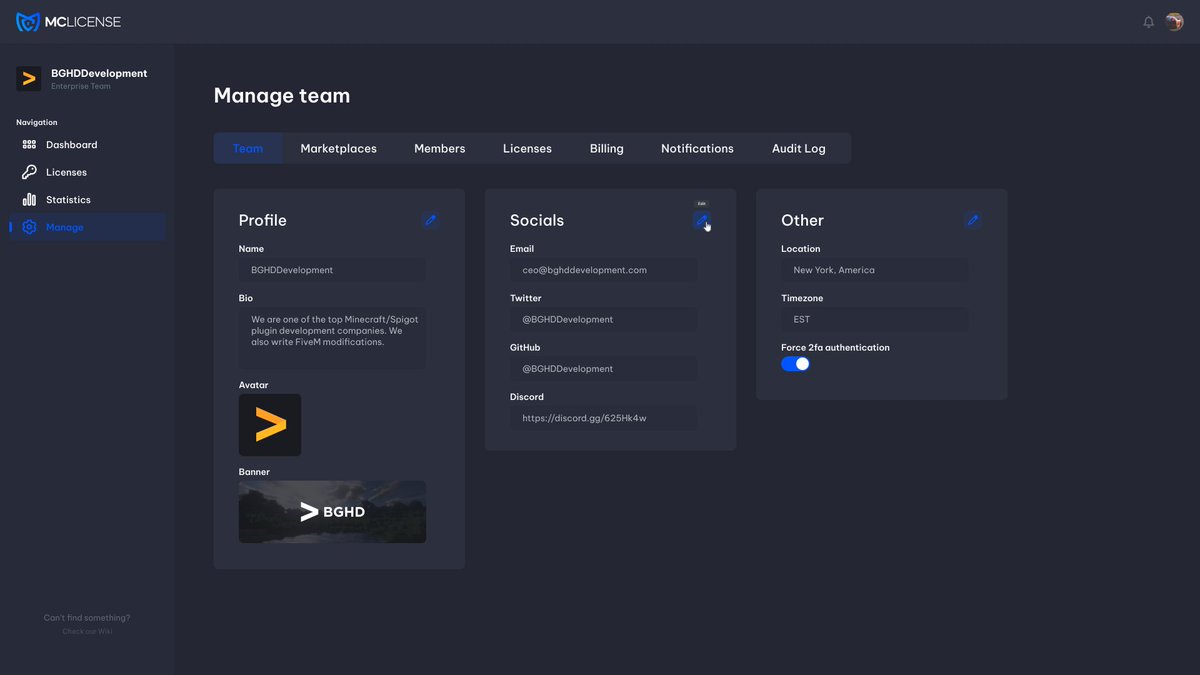Click the Twitter handle field
Screen dimensions: 1200x675
(x=604, y=319)
